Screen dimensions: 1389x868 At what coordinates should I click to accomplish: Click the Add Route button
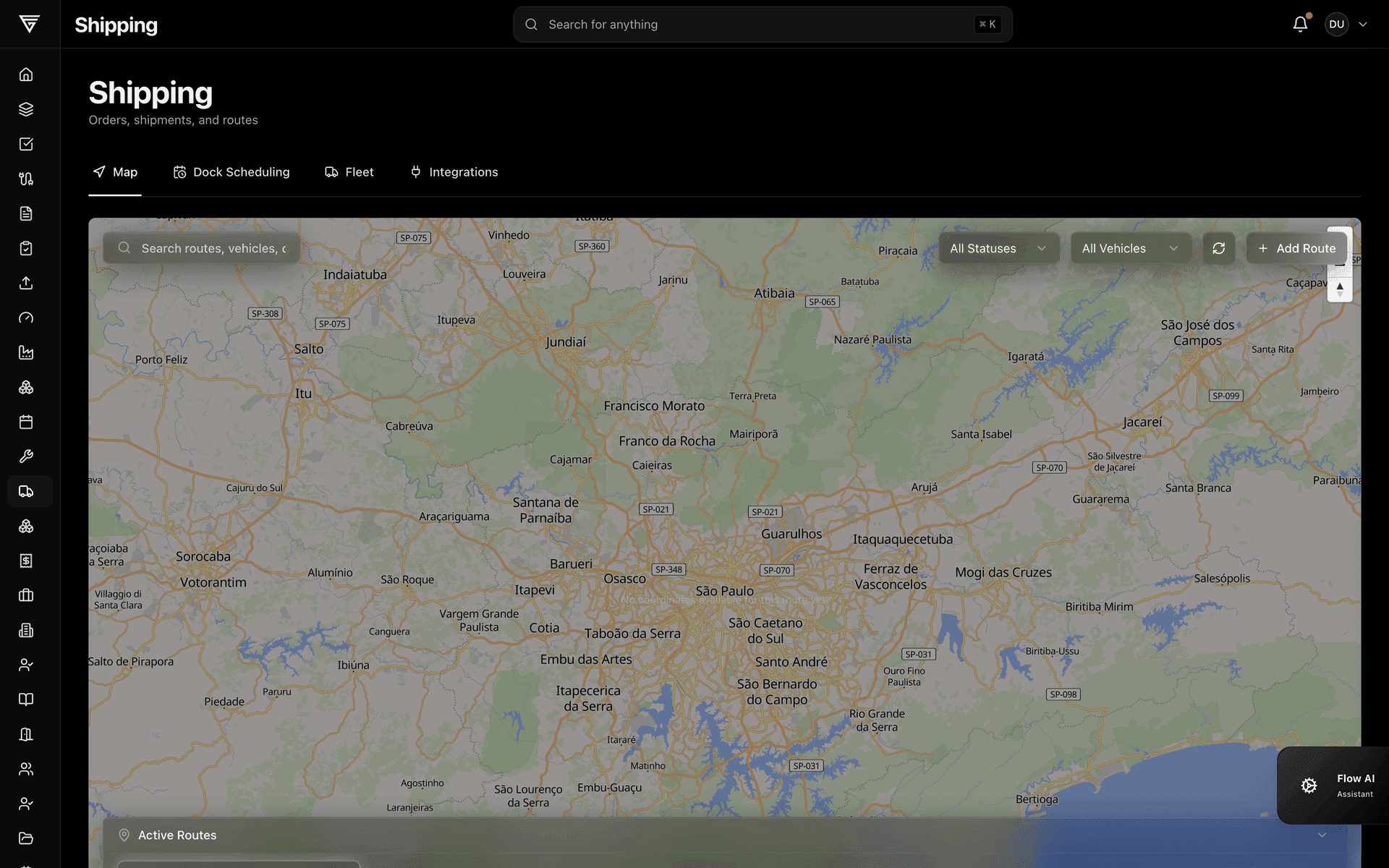click(x=1296, y=248)
